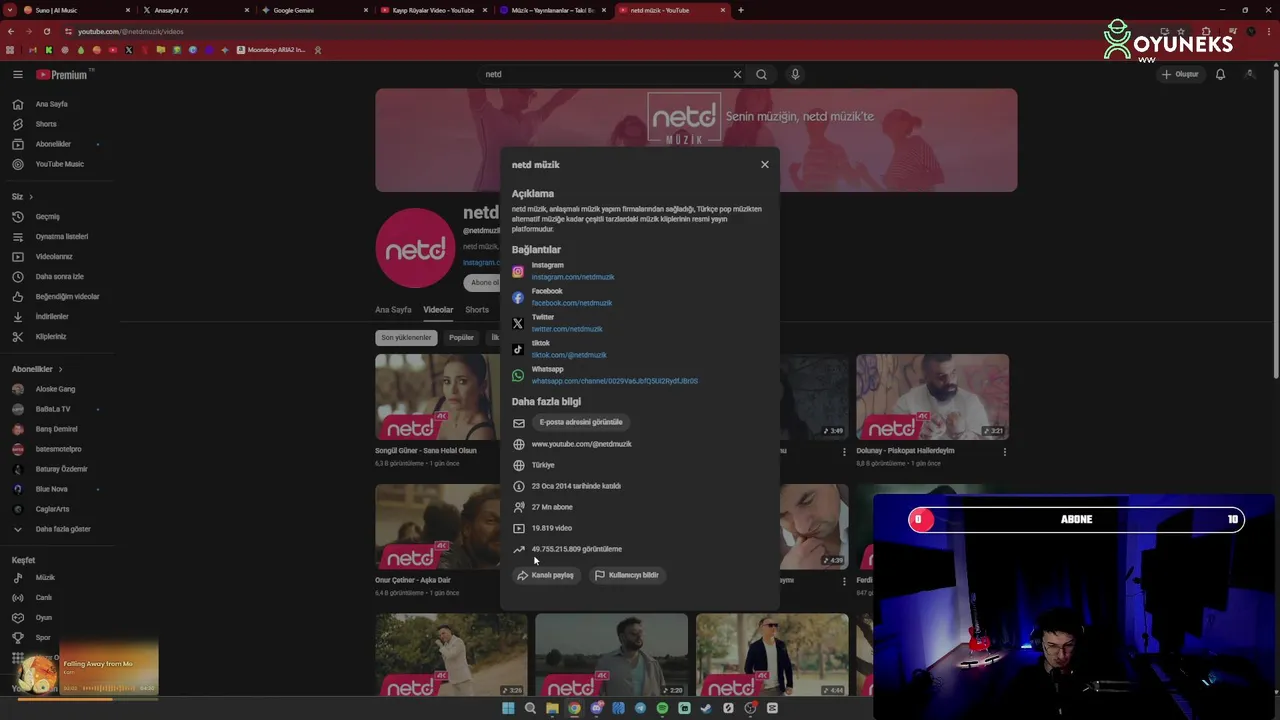Open Spotify from the taskbar
Screen dimensions: 1280x720
pos(662,708)
